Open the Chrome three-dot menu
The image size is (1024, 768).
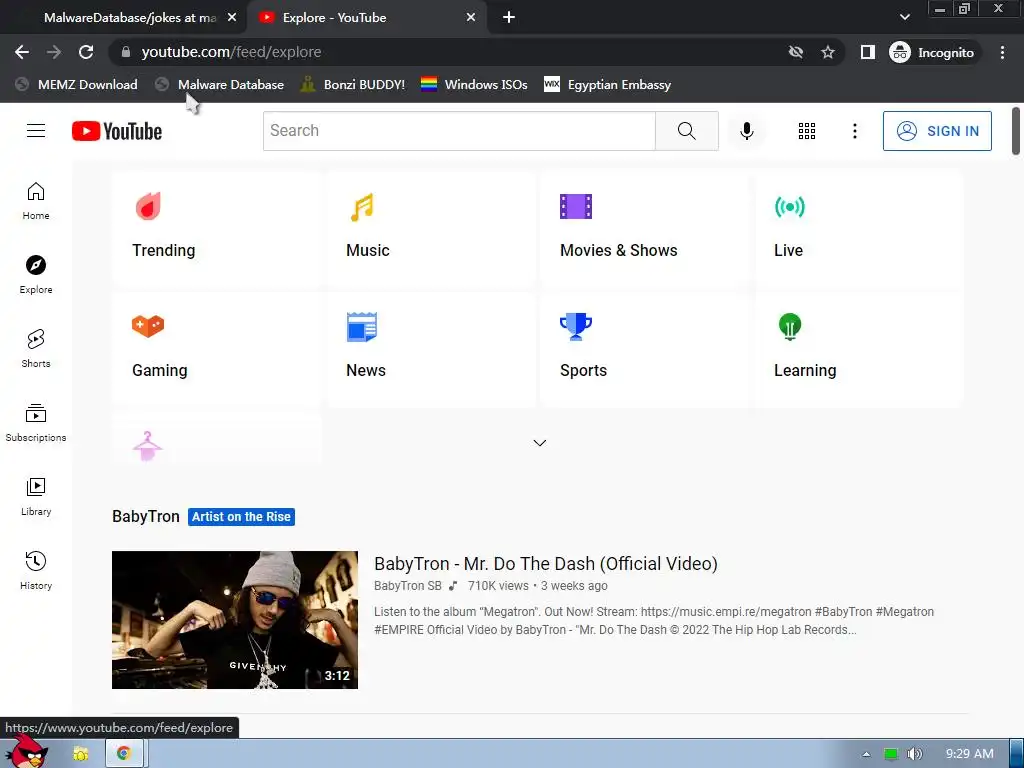point(1002,52)
